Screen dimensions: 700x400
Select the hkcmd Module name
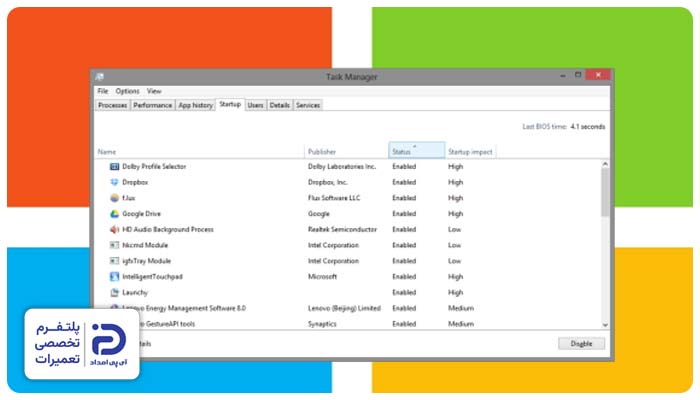tap(145, 245)
